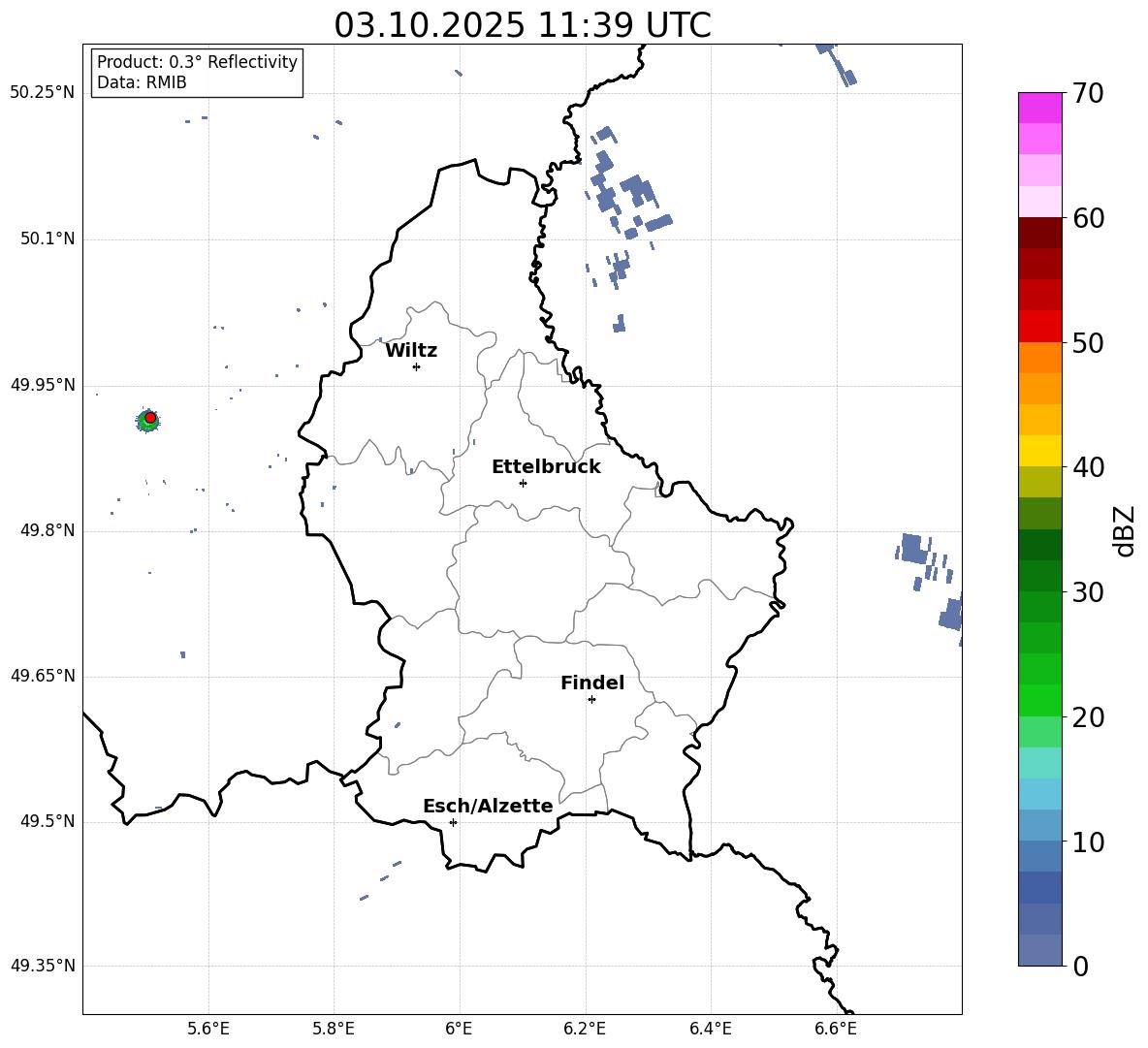The image size is (1148, 1048).
Task: Click the cross marker below Findel
Action: pyautogui.click(x=591, y=700)
